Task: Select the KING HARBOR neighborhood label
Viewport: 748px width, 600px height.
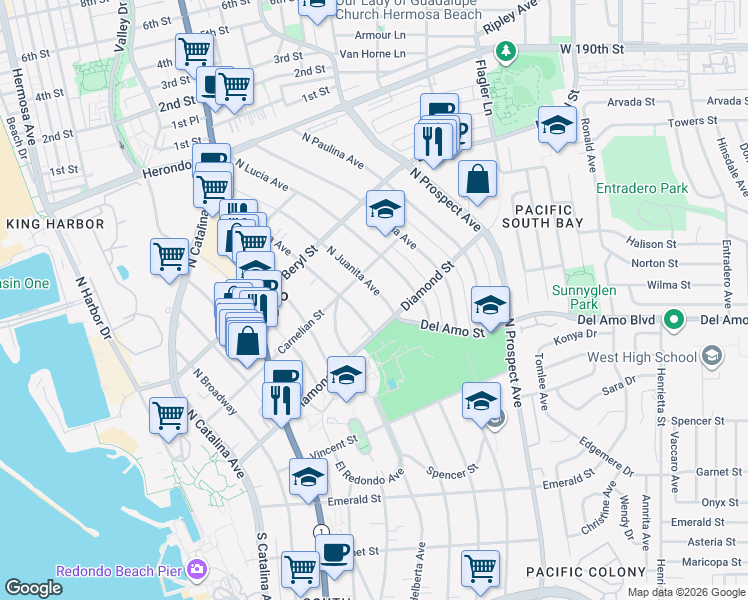Action: point(55,224)
